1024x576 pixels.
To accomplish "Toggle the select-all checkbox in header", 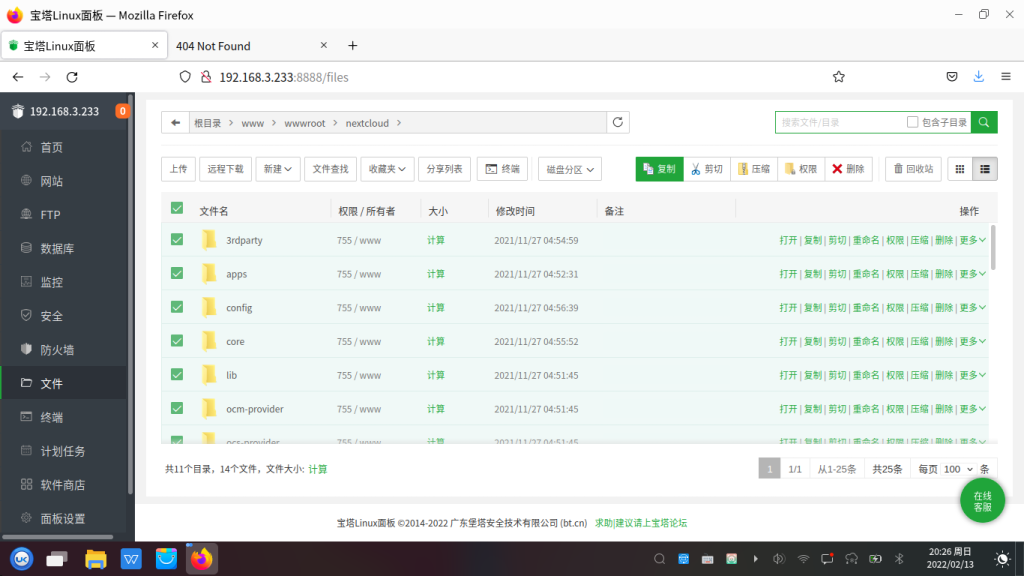I will click(177, 208).
